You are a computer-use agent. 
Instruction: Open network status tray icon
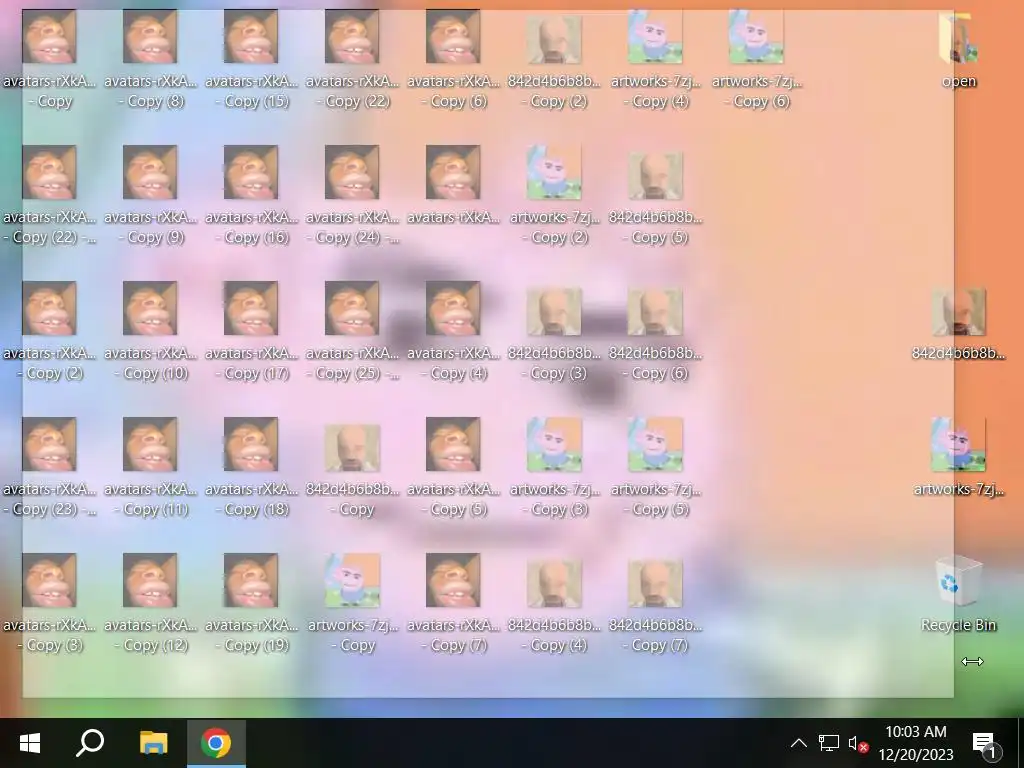829,743
